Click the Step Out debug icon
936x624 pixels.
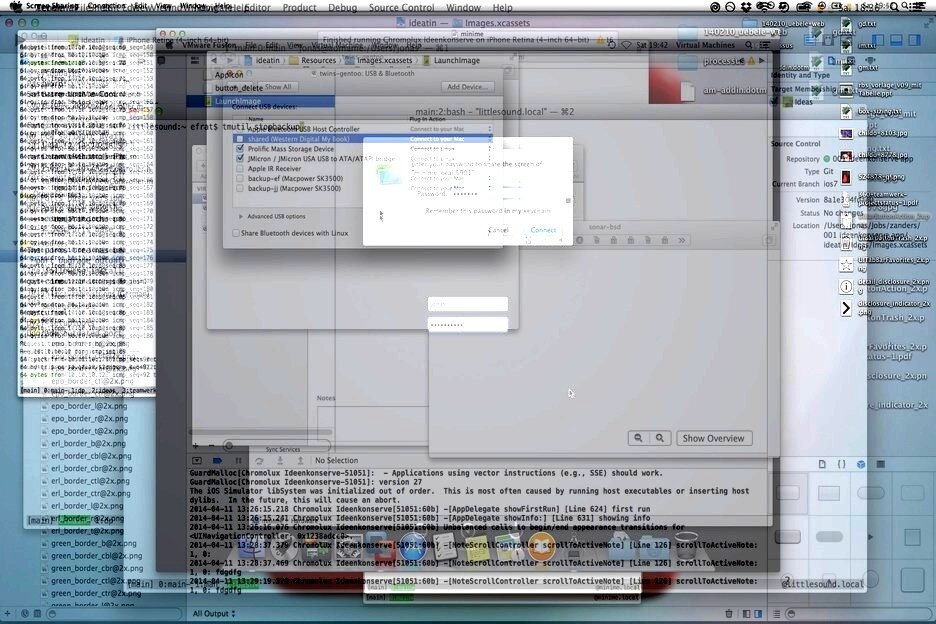point(300,460)
